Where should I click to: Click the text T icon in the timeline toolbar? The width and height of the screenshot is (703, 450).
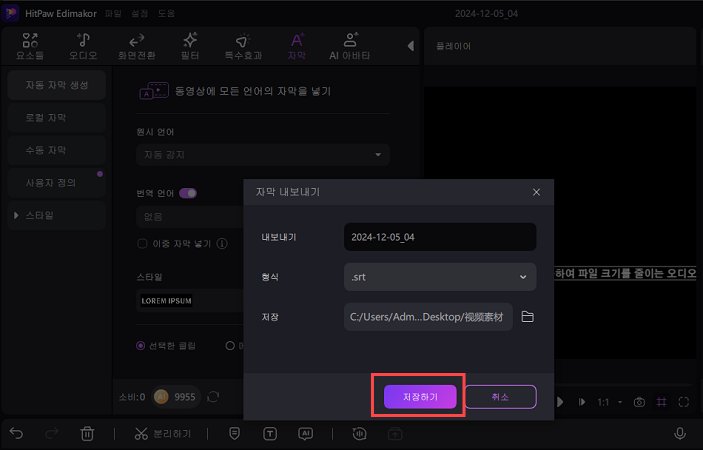[x=270, y=433]
